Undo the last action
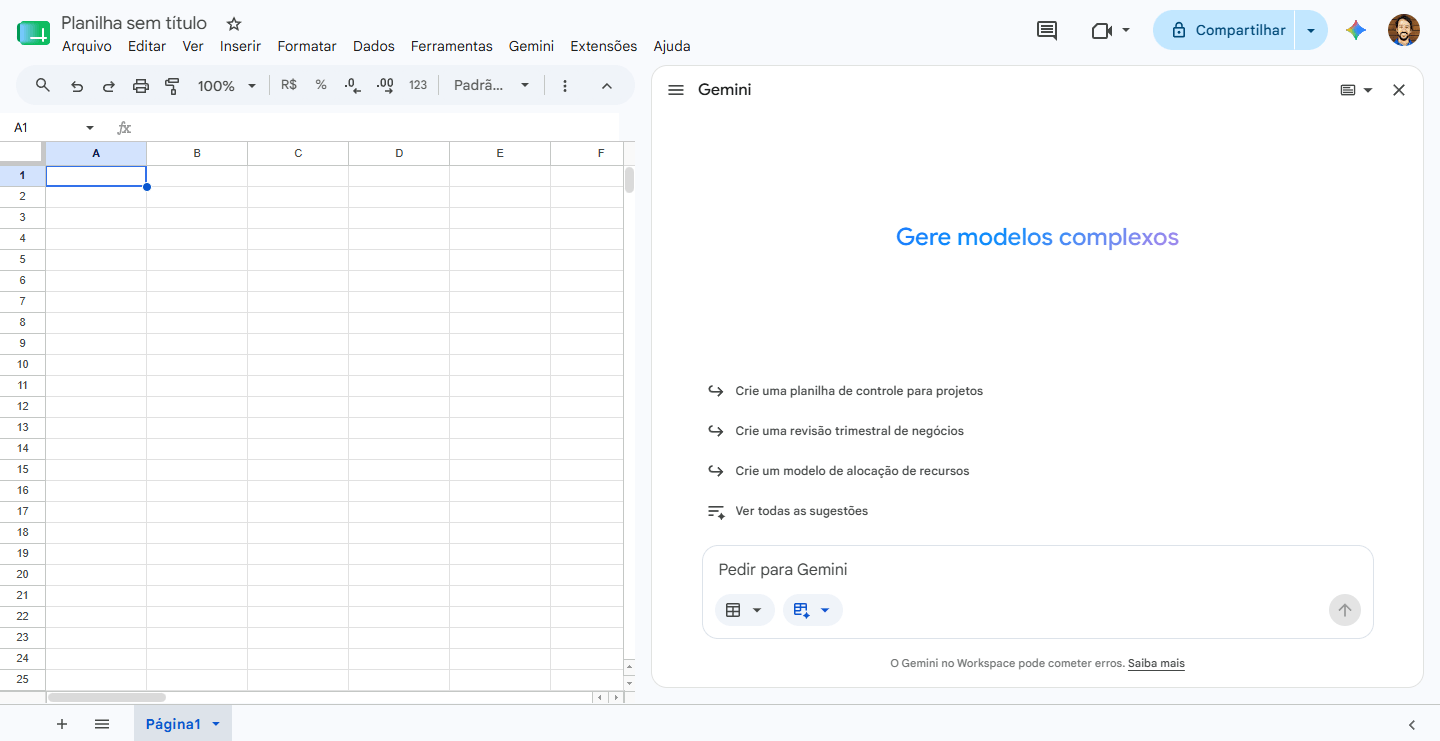The image size is (1440, 741). (77, 86)
